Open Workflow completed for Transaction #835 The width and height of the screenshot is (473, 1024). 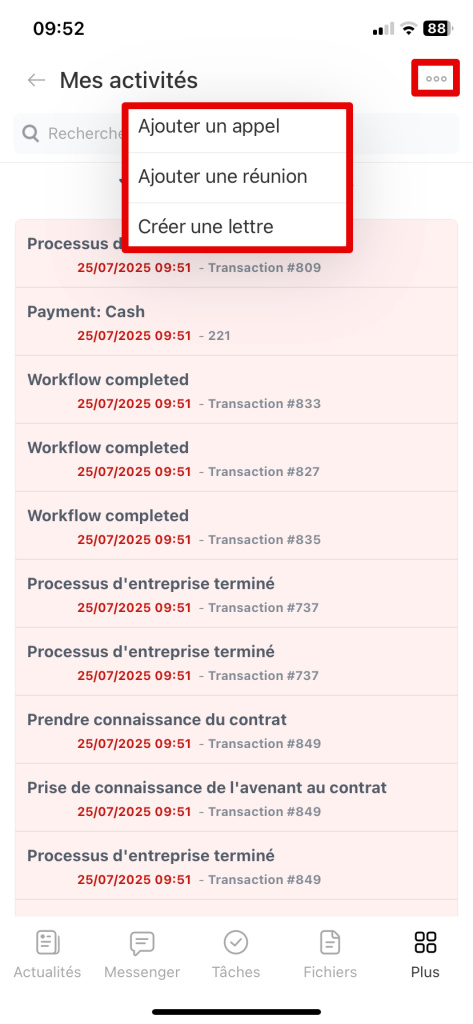click(x=236, y=526)
